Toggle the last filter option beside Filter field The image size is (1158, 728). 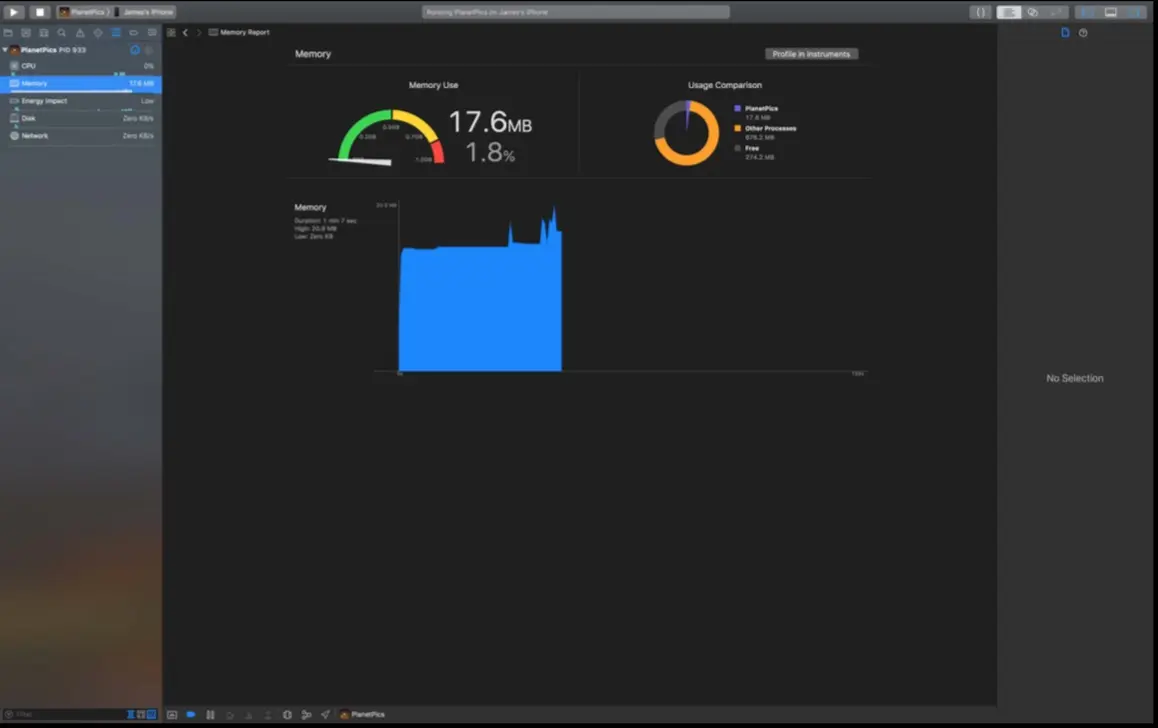tap(151, 714)
